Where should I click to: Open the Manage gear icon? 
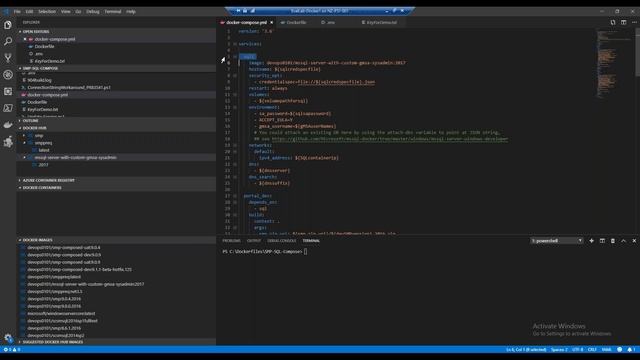point(8,338)
